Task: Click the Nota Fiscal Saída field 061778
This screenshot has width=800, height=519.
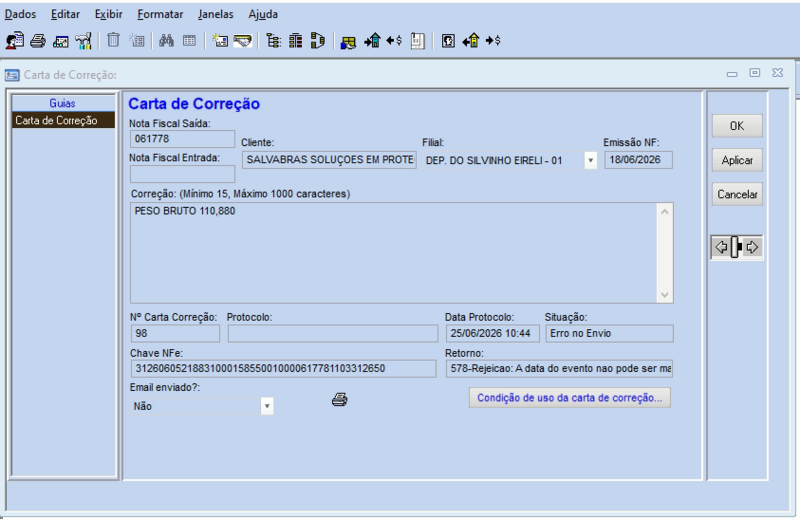Action: 182,139
